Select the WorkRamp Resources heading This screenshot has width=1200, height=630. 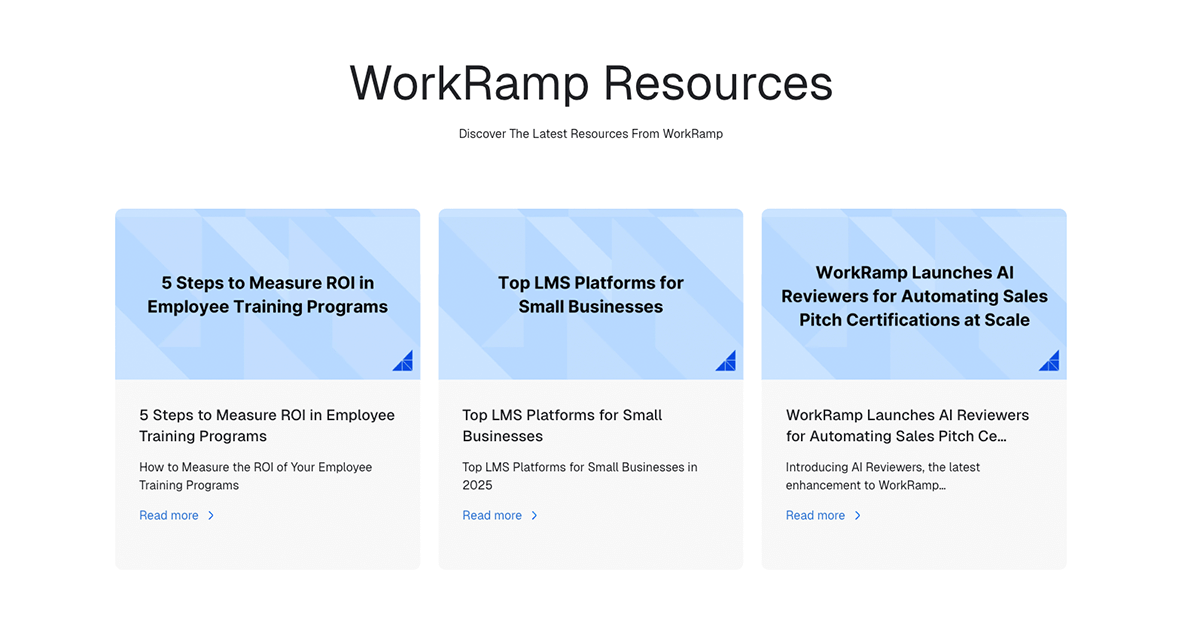click(x=591, y=82)
